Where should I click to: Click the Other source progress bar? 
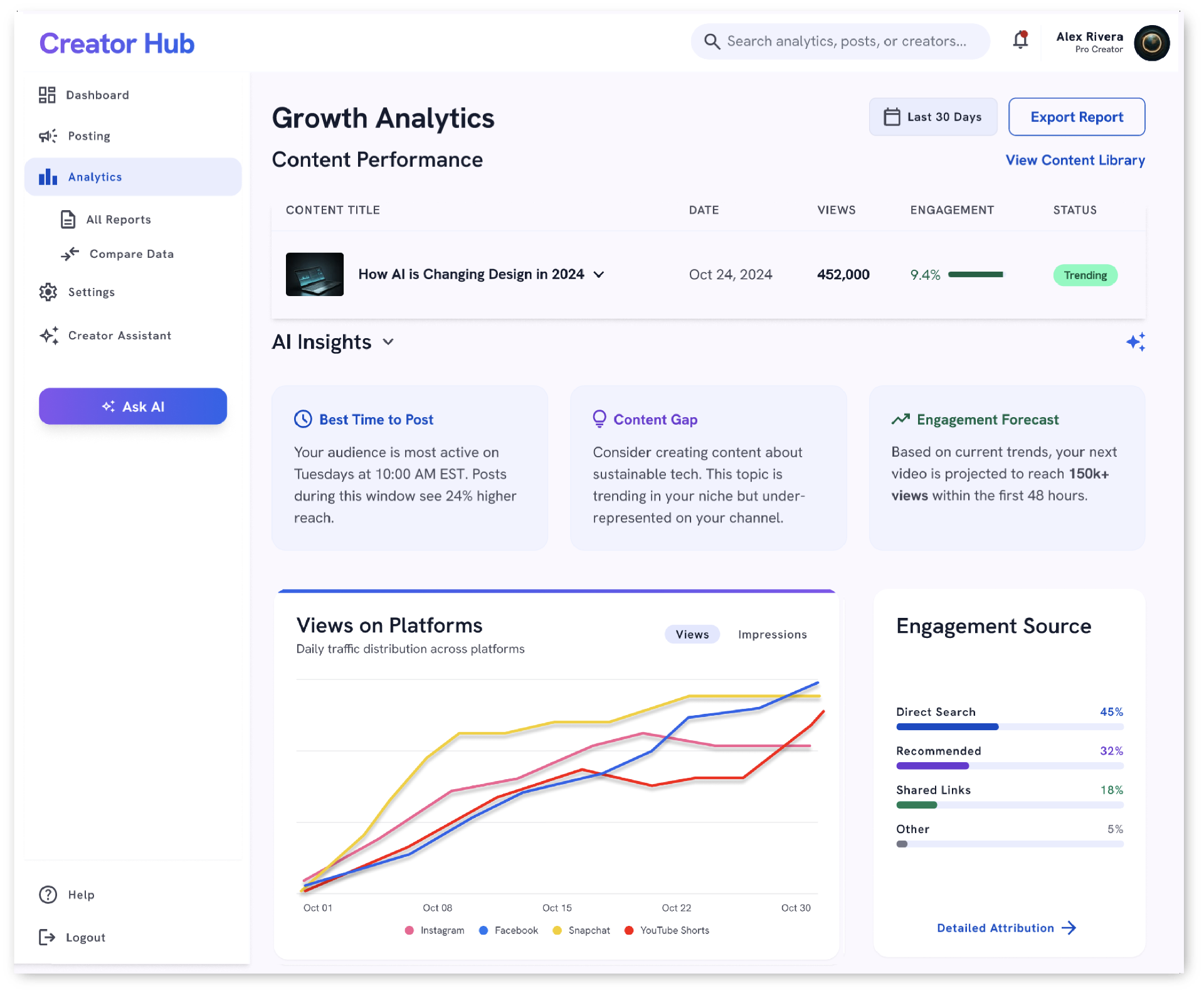(x=1010, y=844)
